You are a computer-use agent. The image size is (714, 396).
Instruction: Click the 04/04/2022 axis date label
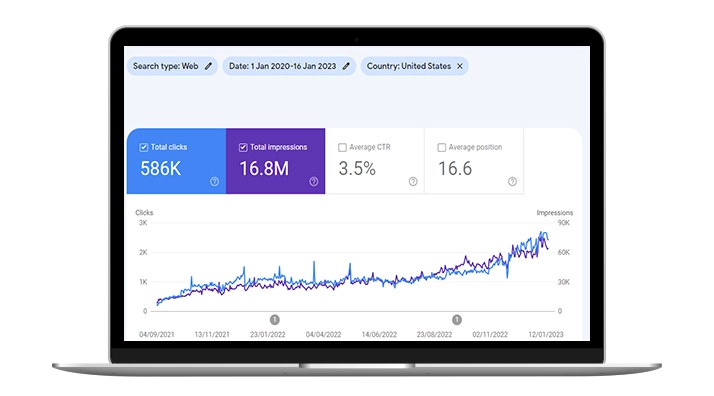[x=323, y=335]
